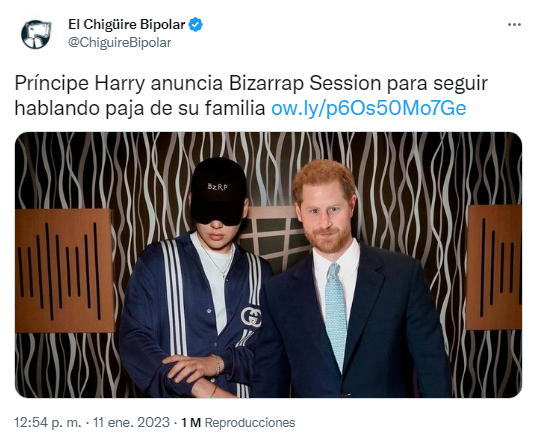Open the tweet's attached photo
537x441 pixels.
click(268, 265)
